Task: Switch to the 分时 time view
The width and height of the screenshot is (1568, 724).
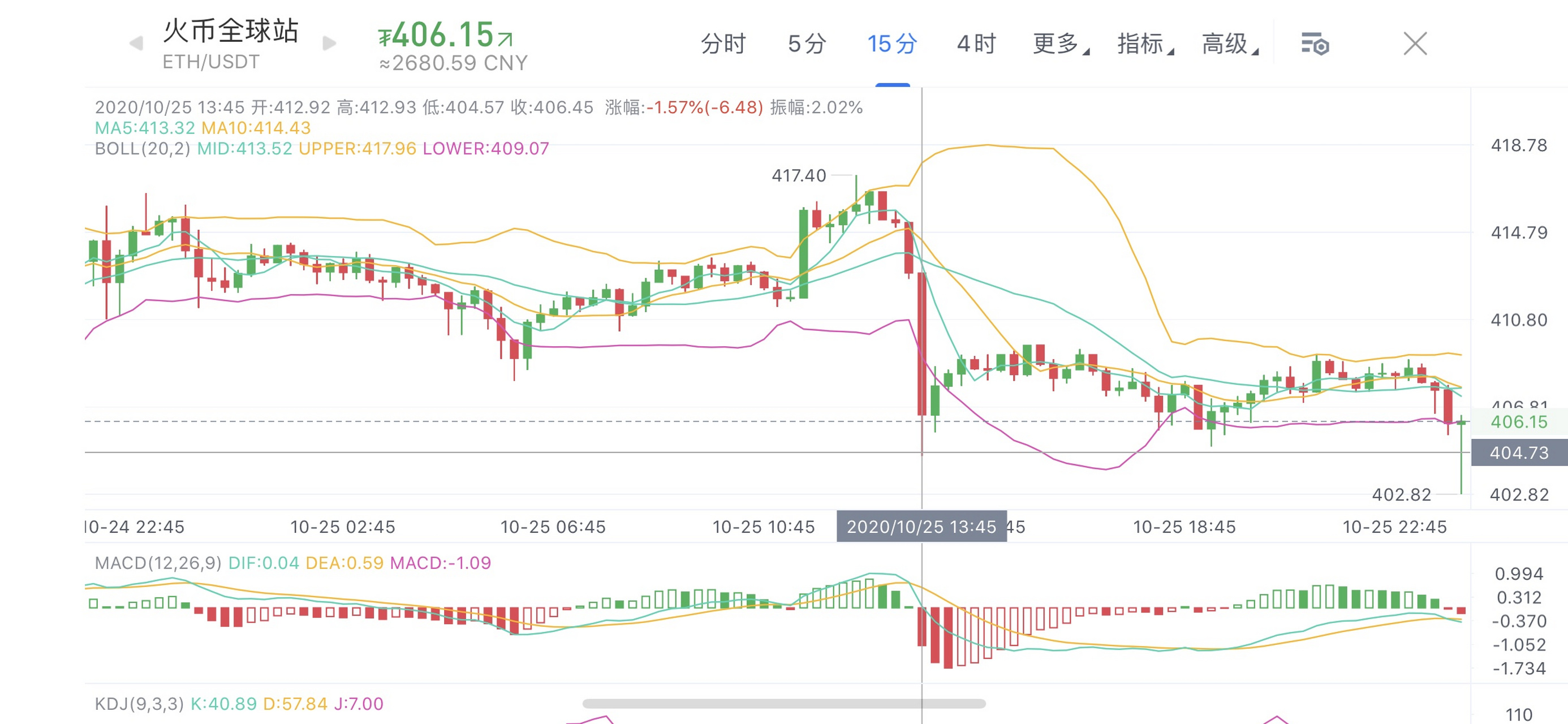Action: (722, 44)
